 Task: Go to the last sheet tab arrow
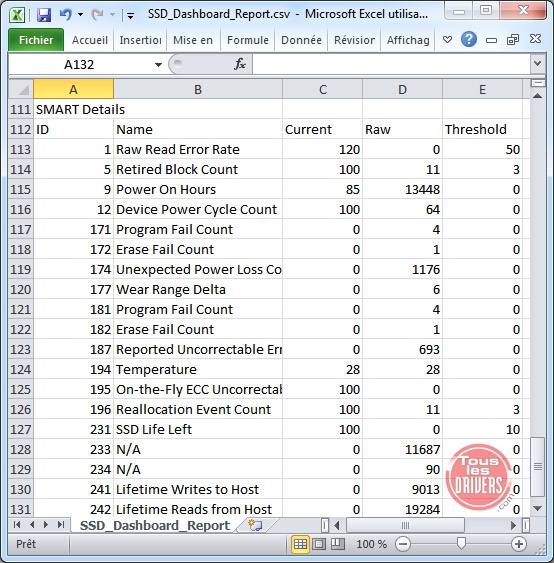tap(61, 525)
